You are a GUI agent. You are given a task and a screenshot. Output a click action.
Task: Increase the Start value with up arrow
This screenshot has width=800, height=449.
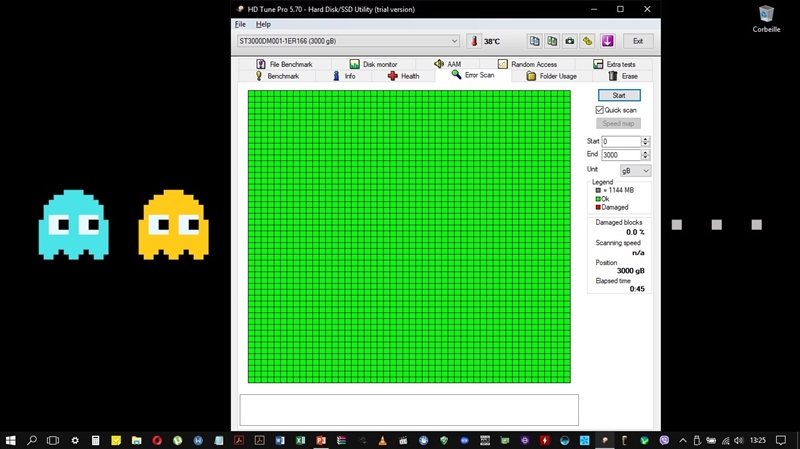pos(645,139)
